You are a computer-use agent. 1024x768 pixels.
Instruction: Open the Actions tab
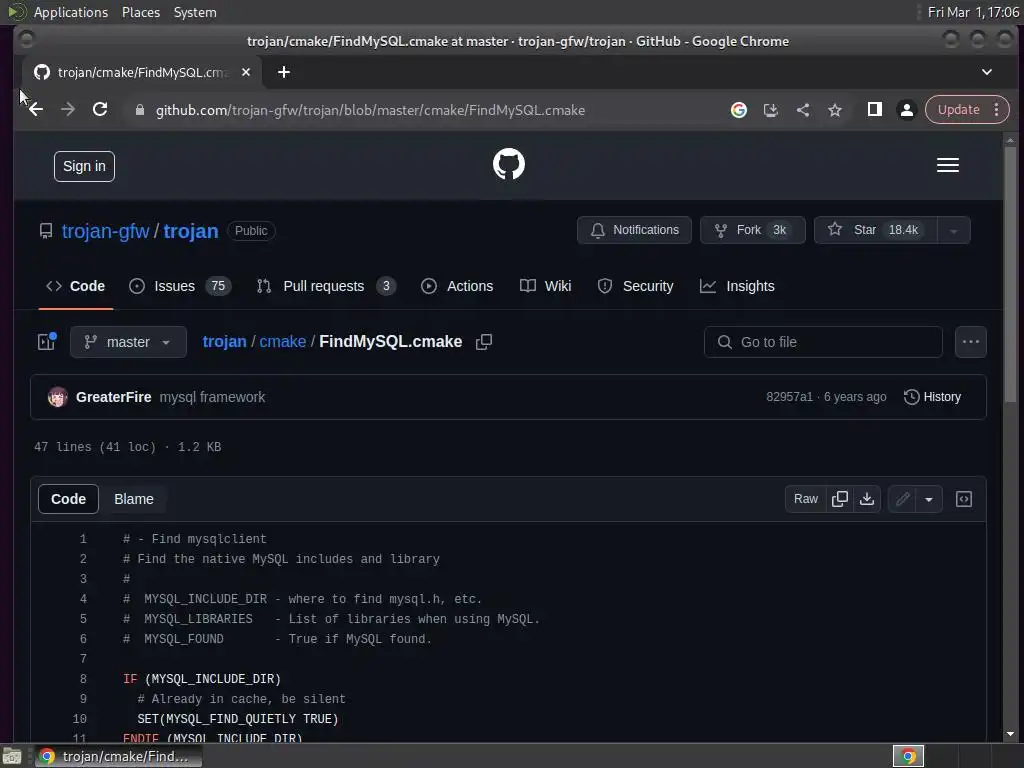[457, 286]
